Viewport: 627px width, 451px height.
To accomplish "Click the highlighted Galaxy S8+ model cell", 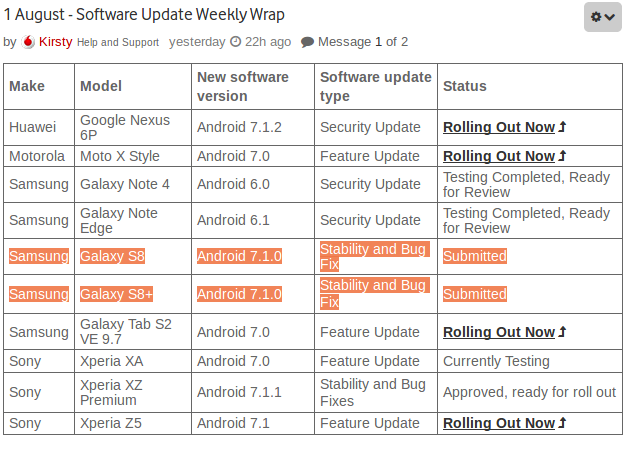I will 116,294.
